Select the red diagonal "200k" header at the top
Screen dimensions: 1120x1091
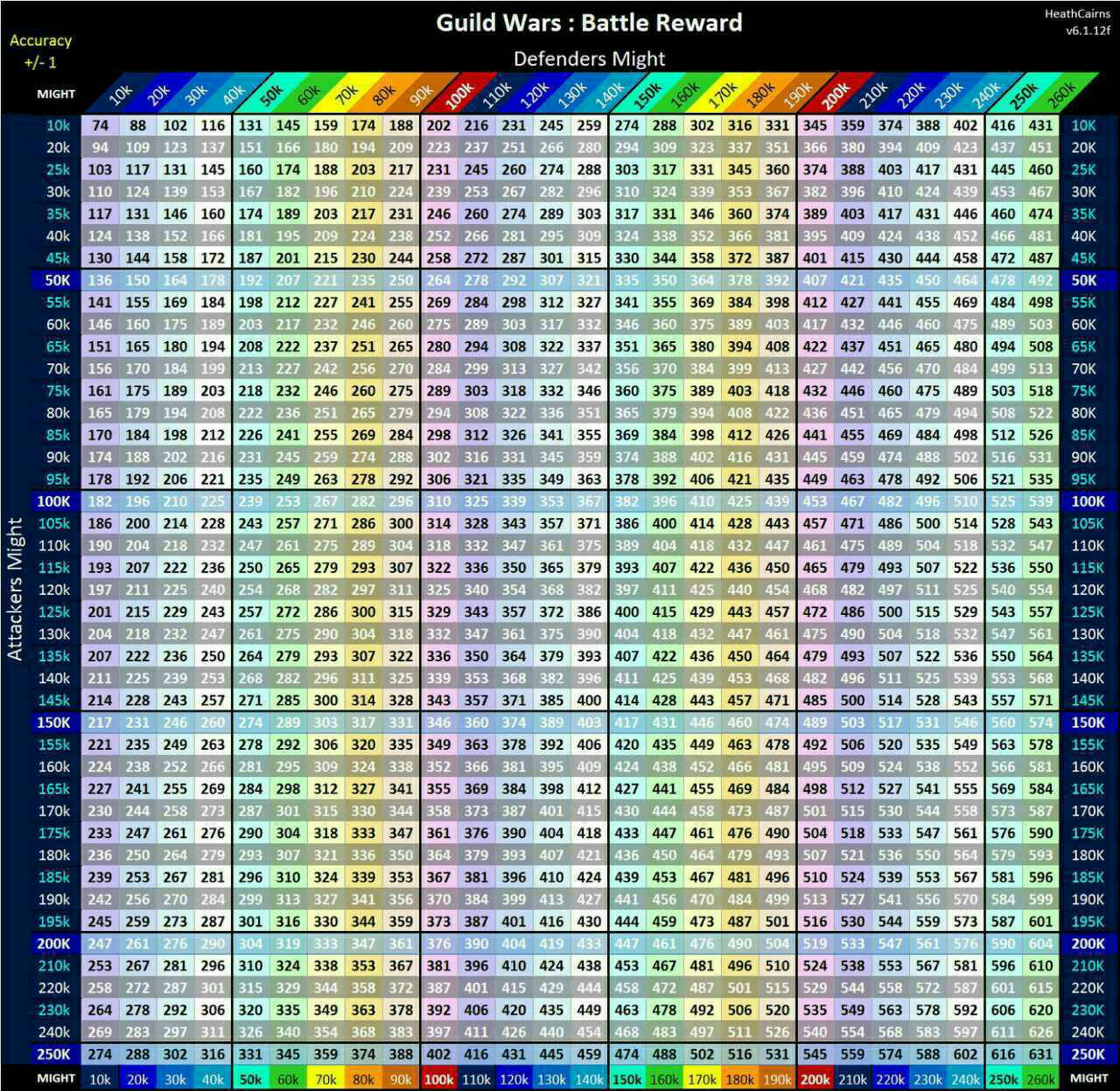(x=834, y=94)
